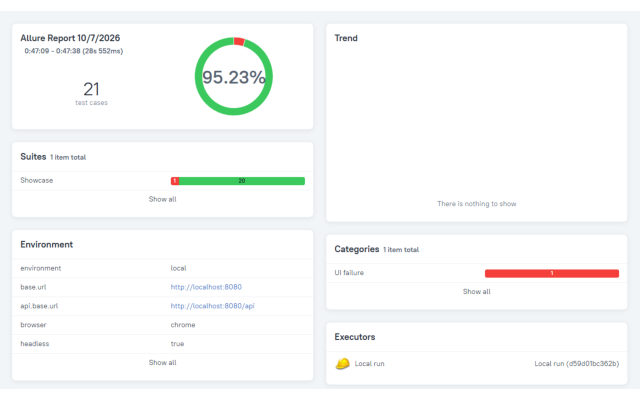The height and width of the screenshot is (400, 640).
Task: Click the Local run (d59d01bc362b) build text
Action: [x=577, y=364]
